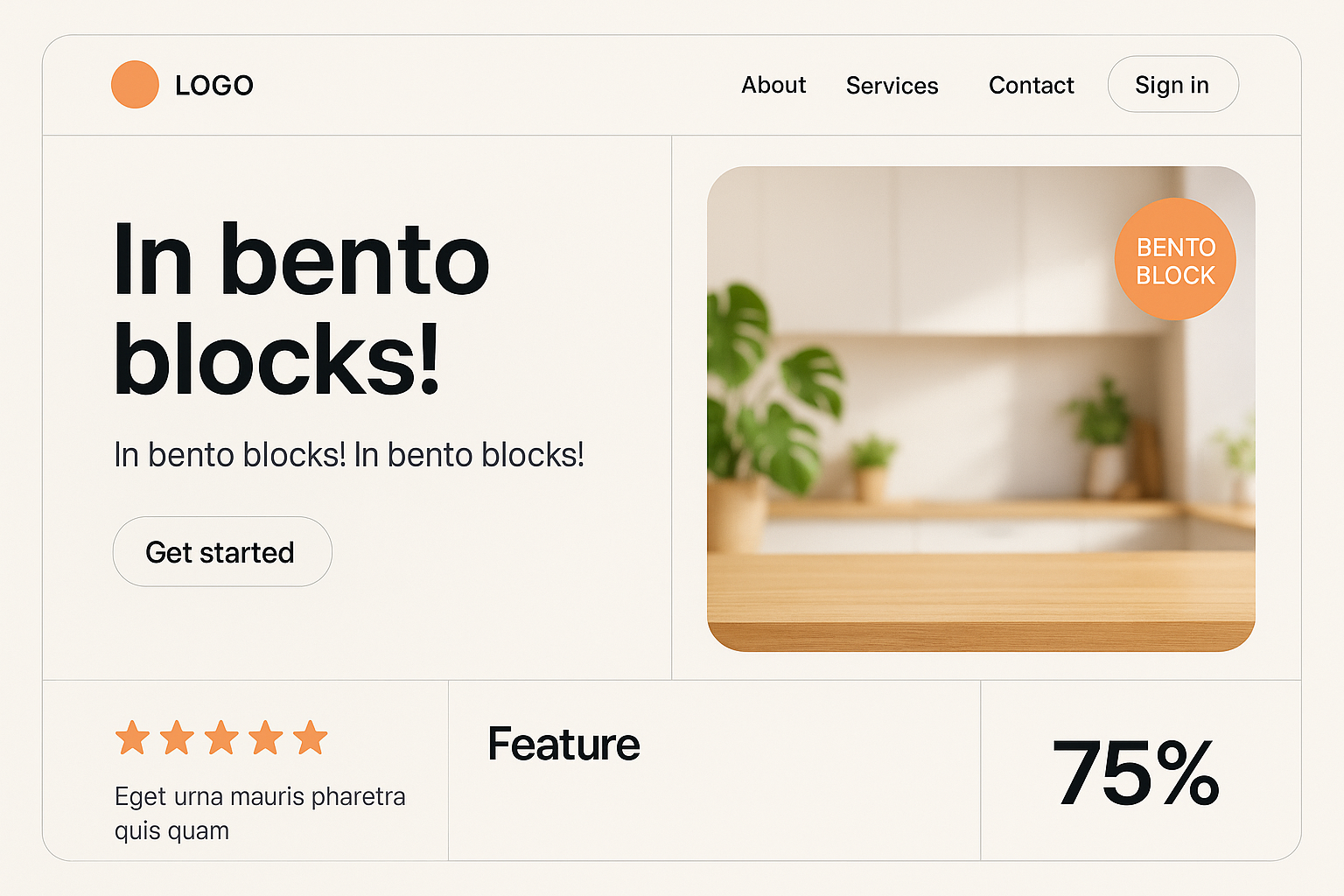
Task: Click the second rating star
Action: coord(177,738)
